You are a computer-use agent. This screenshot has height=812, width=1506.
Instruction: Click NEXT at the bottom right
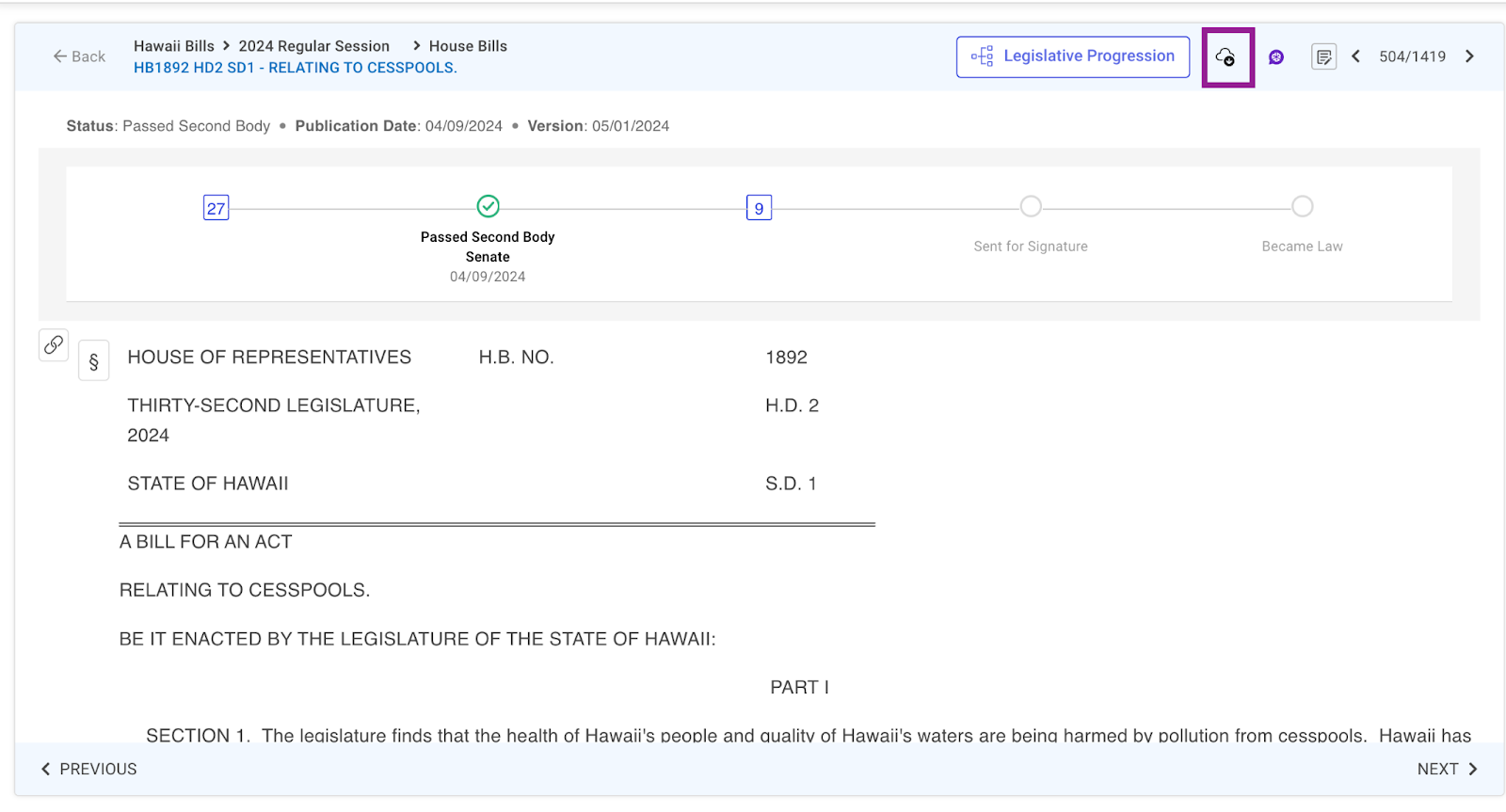[1447, 769]
